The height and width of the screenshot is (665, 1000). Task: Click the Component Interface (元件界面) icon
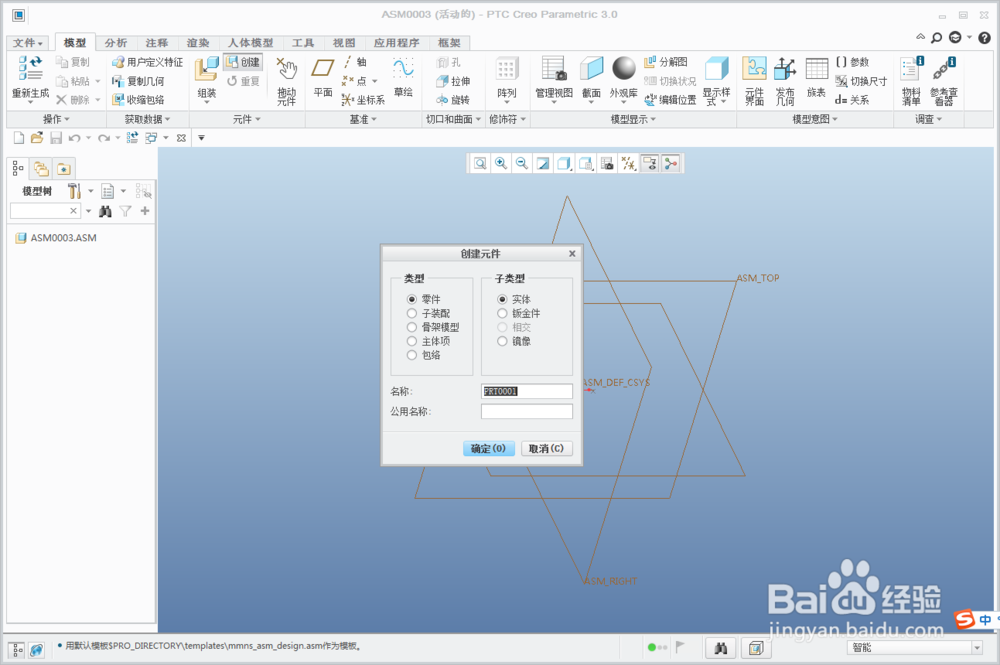754,68
